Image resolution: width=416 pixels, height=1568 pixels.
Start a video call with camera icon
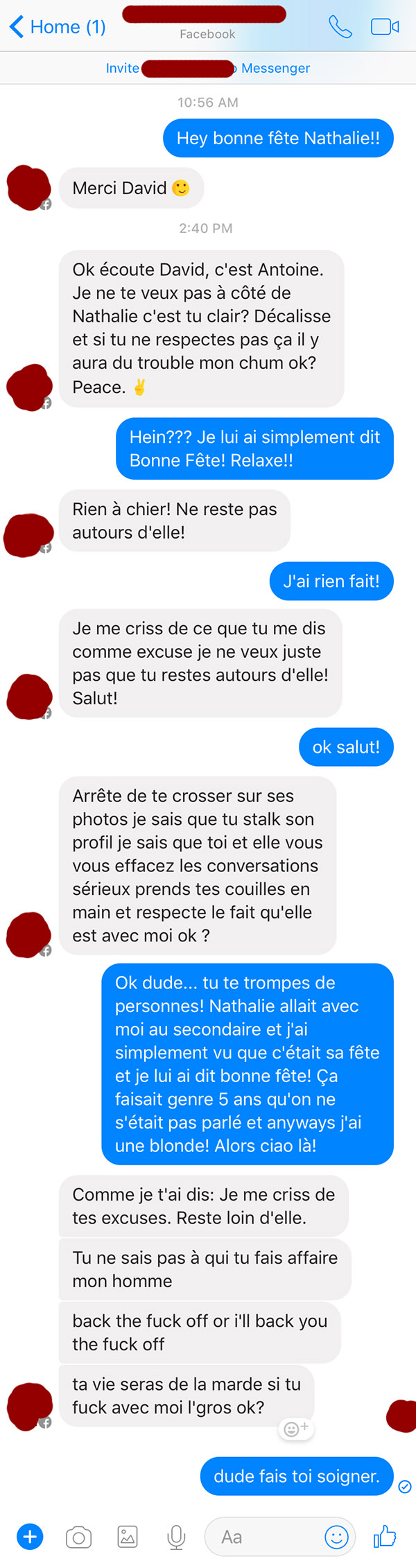click(385, 26)
